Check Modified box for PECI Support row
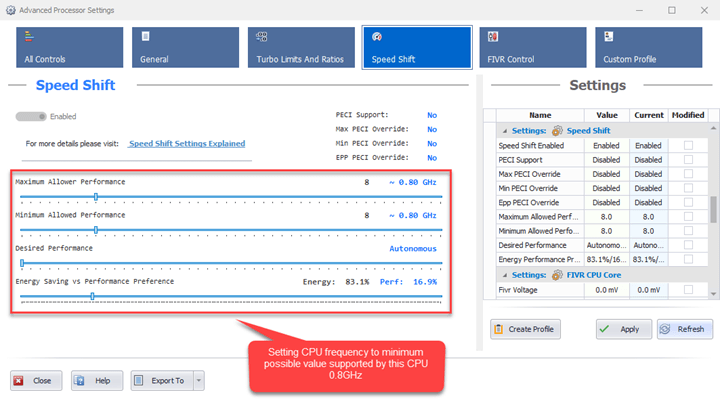Screen dimensions: 720x405 [x=688, y=160]
